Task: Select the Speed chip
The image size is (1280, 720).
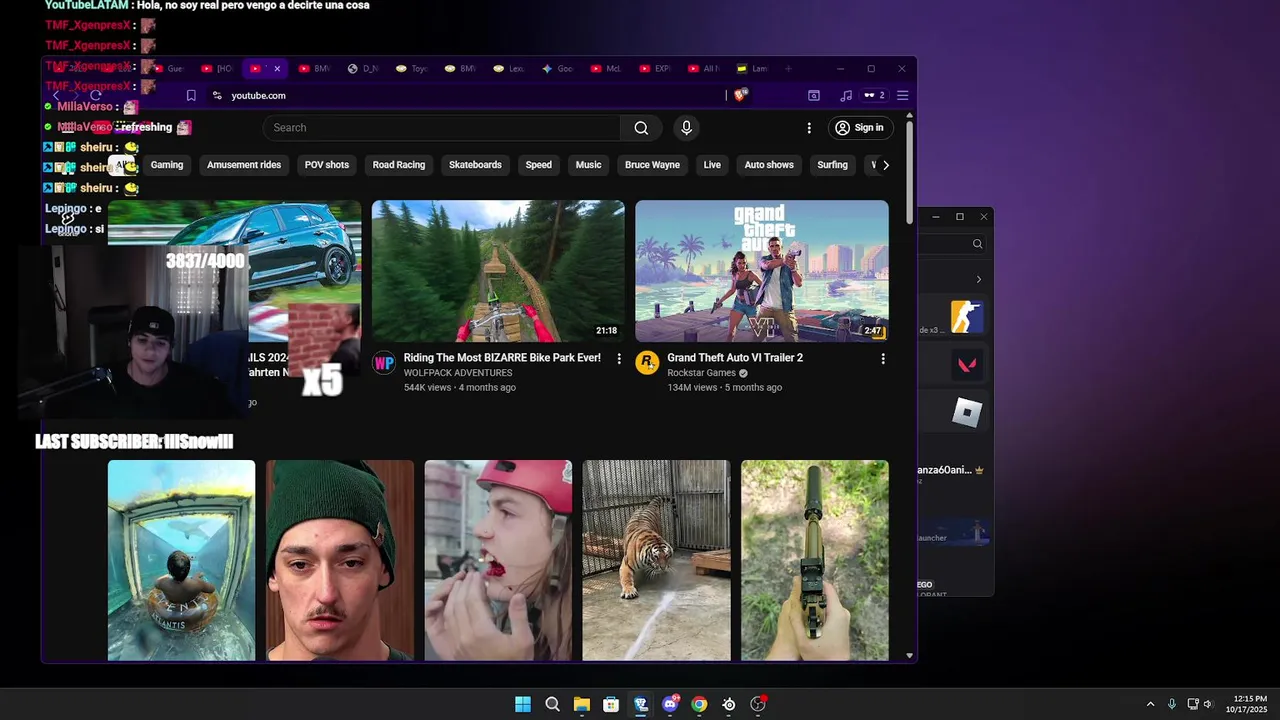Action: [539, 165]
